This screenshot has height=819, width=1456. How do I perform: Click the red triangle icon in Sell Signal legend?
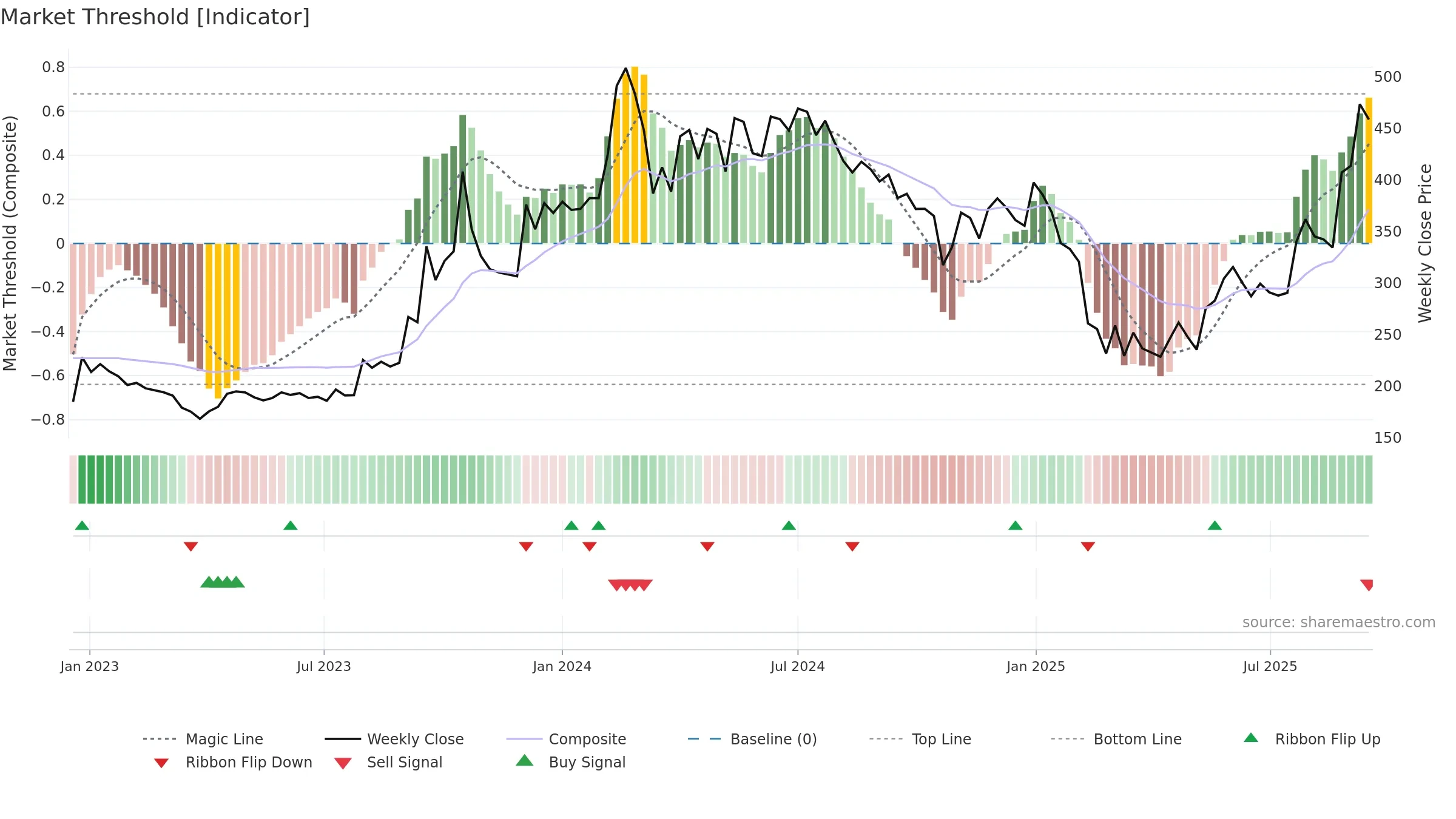343,763
